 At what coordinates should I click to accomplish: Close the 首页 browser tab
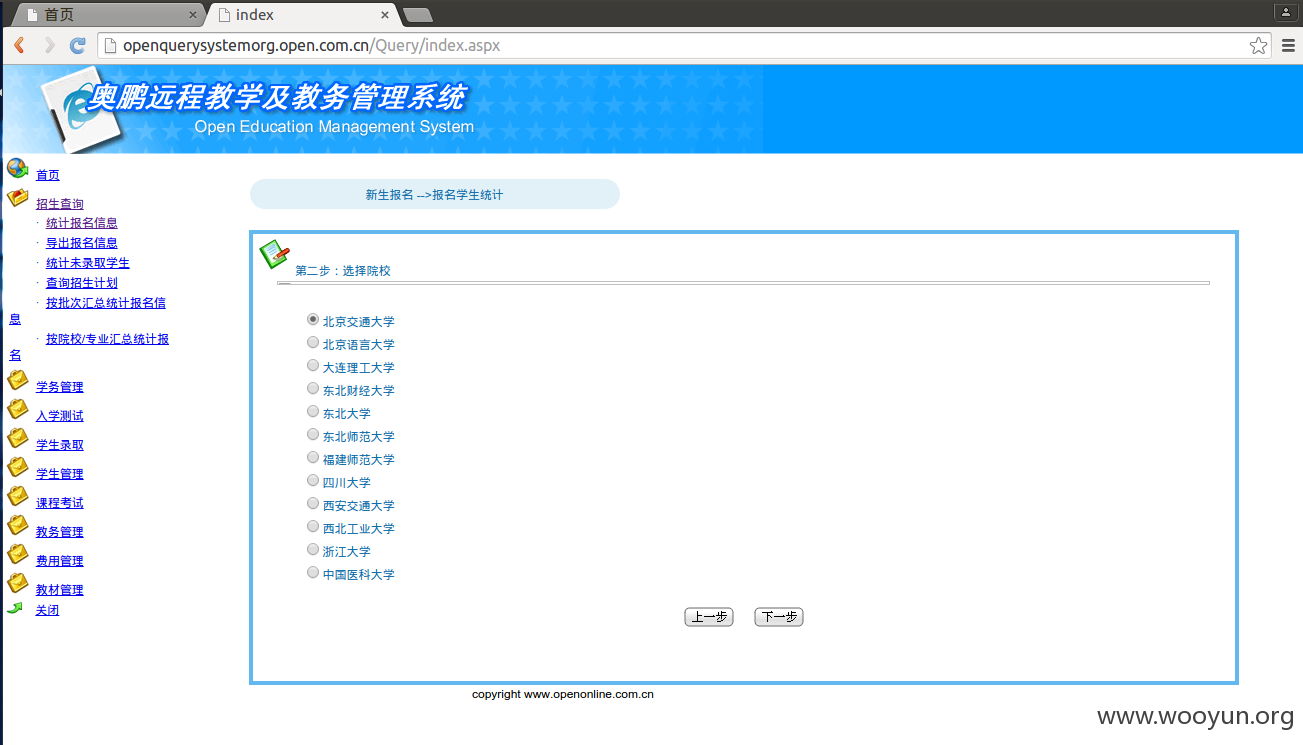coord(192,15)
